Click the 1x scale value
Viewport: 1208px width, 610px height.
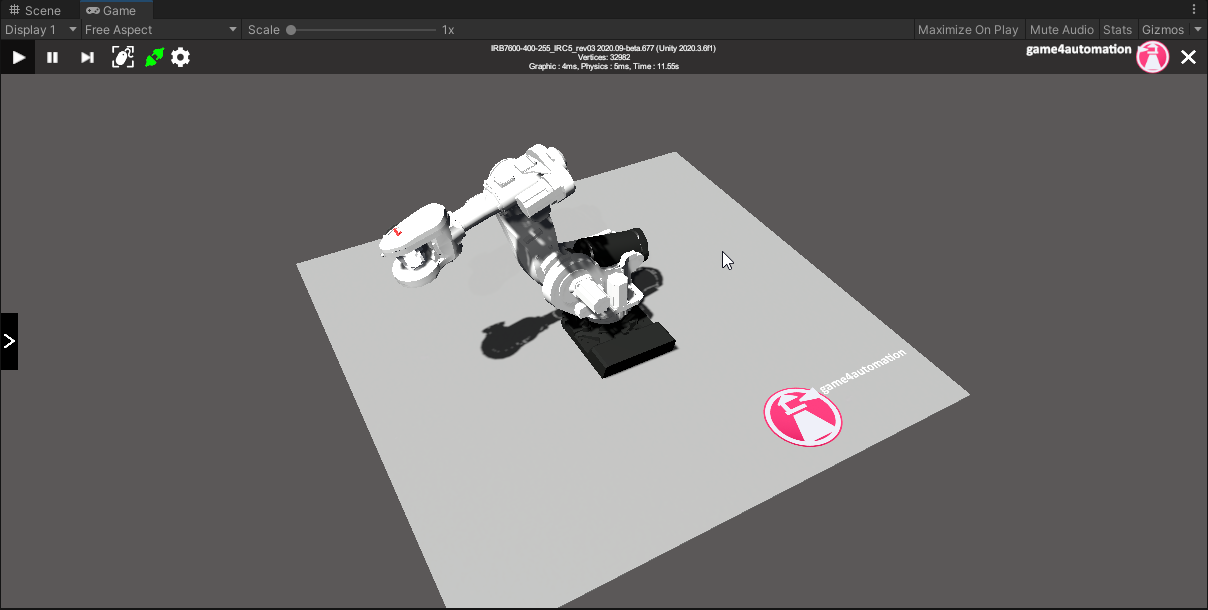448,30
